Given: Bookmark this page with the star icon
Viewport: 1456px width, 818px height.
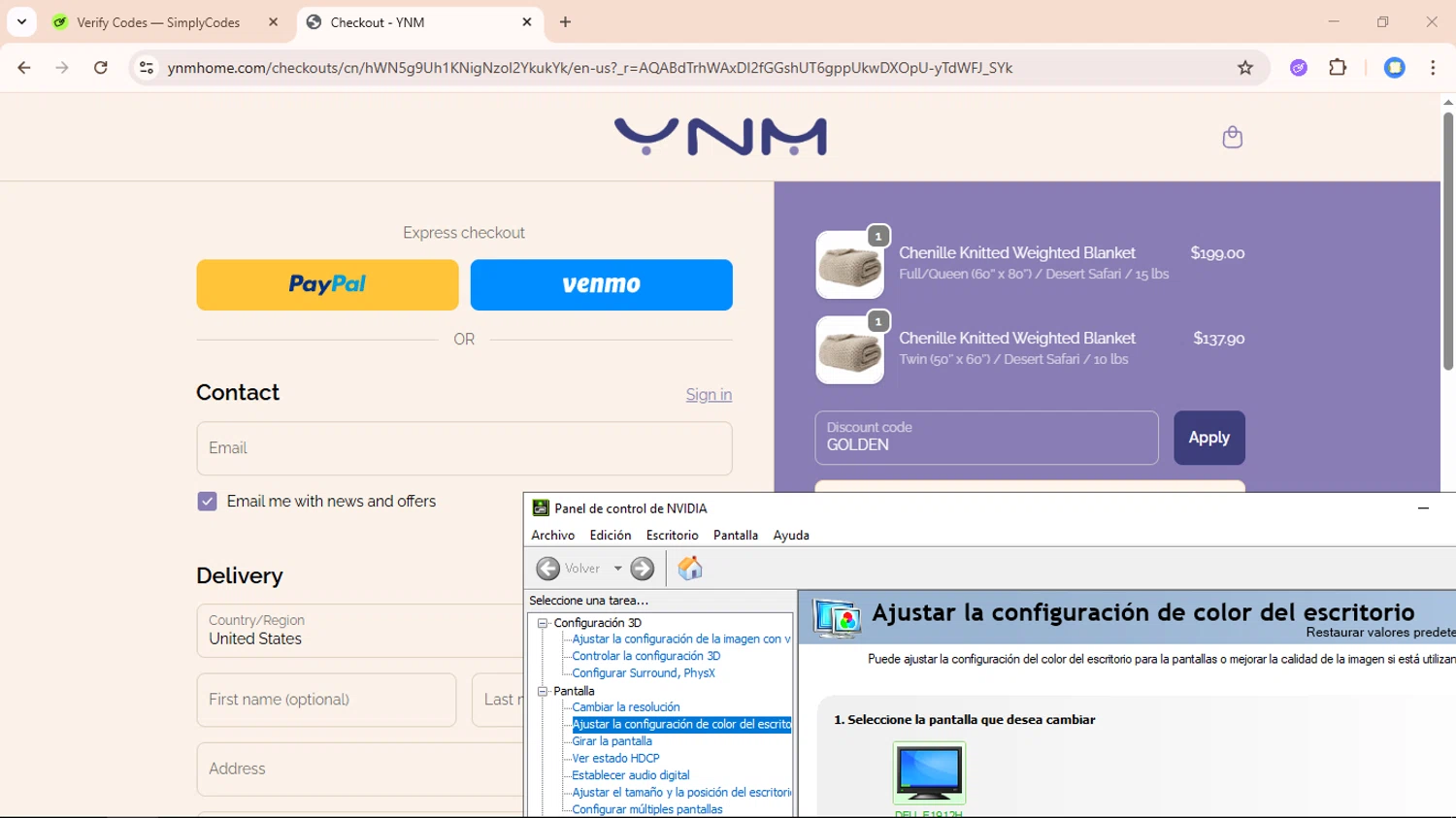Looking at the screenshot, I should click(1245, 68).
